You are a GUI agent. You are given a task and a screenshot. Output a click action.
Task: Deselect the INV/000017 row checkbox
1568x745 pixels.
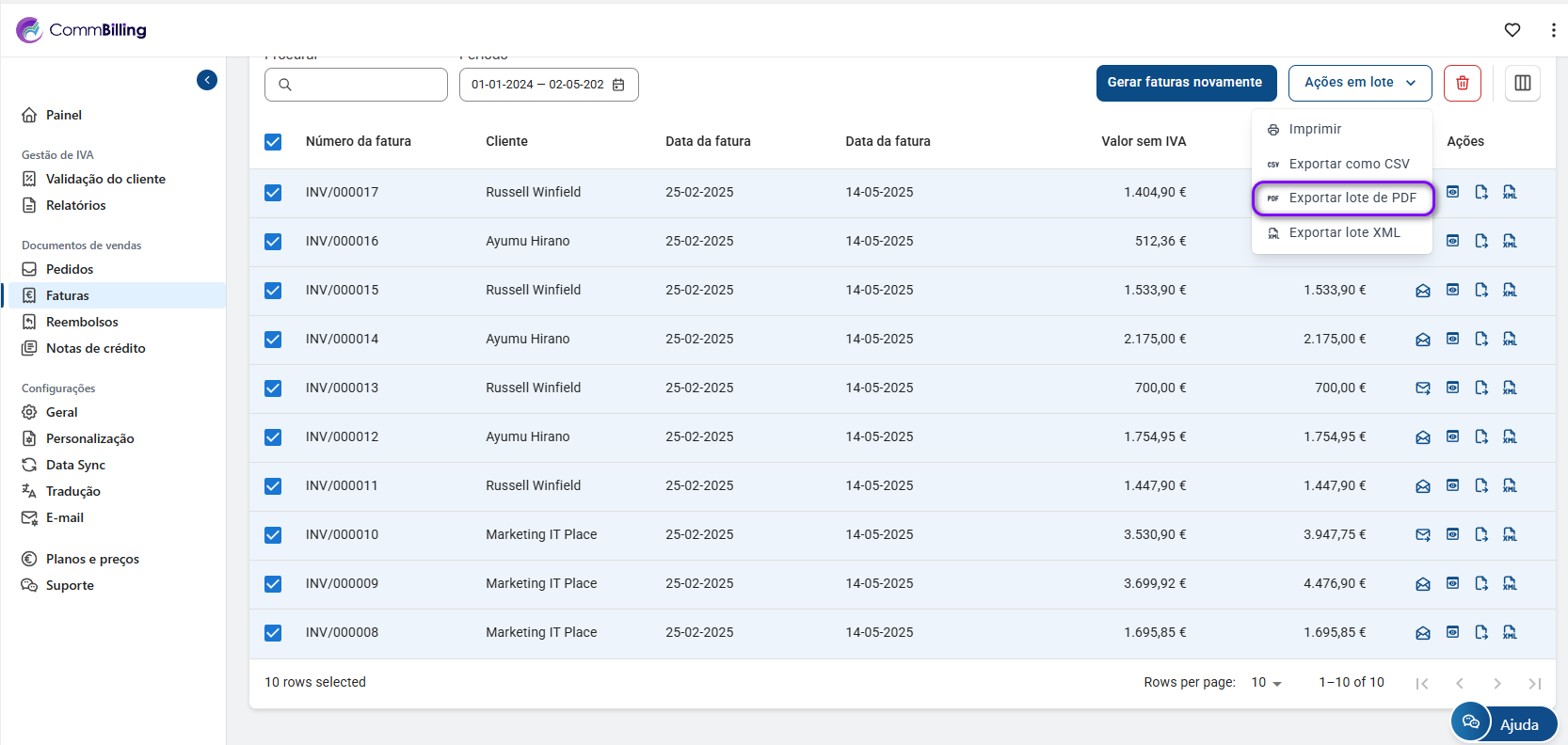[x=273, y=193]
